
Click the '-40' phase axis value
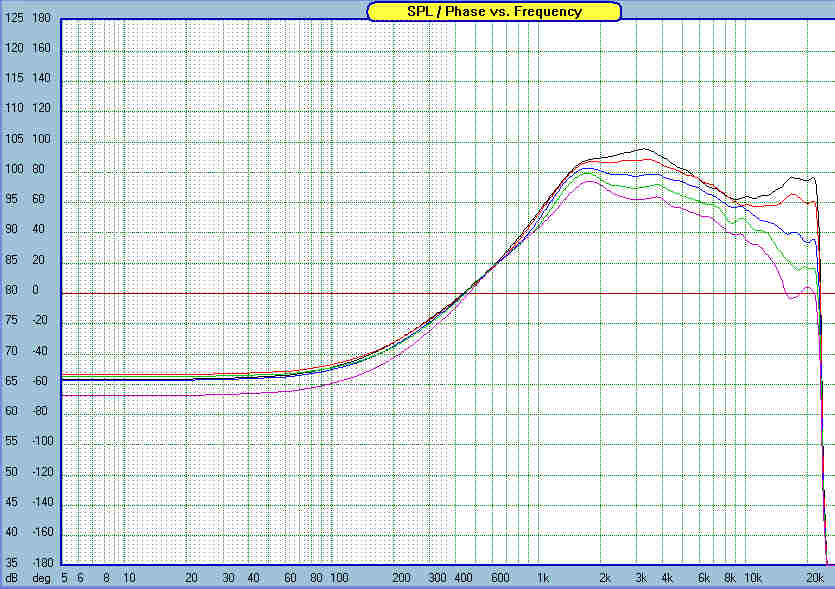point(40,350)
